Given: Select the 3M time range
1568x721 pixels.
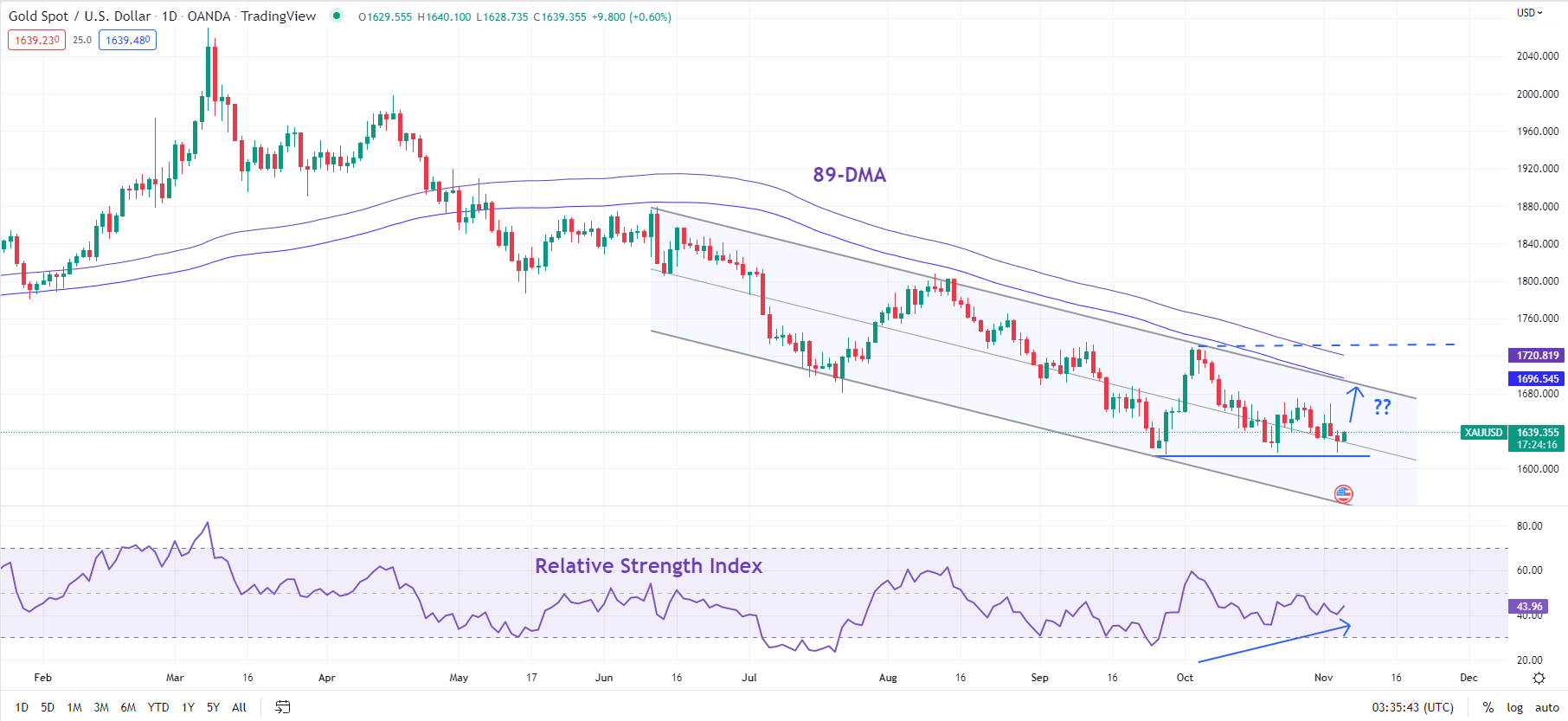Looking at the screenshot, I should (x=101, y=707).
